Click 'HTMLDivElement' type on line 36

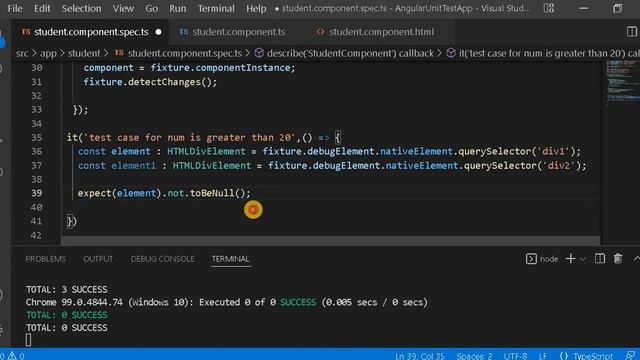206,151
